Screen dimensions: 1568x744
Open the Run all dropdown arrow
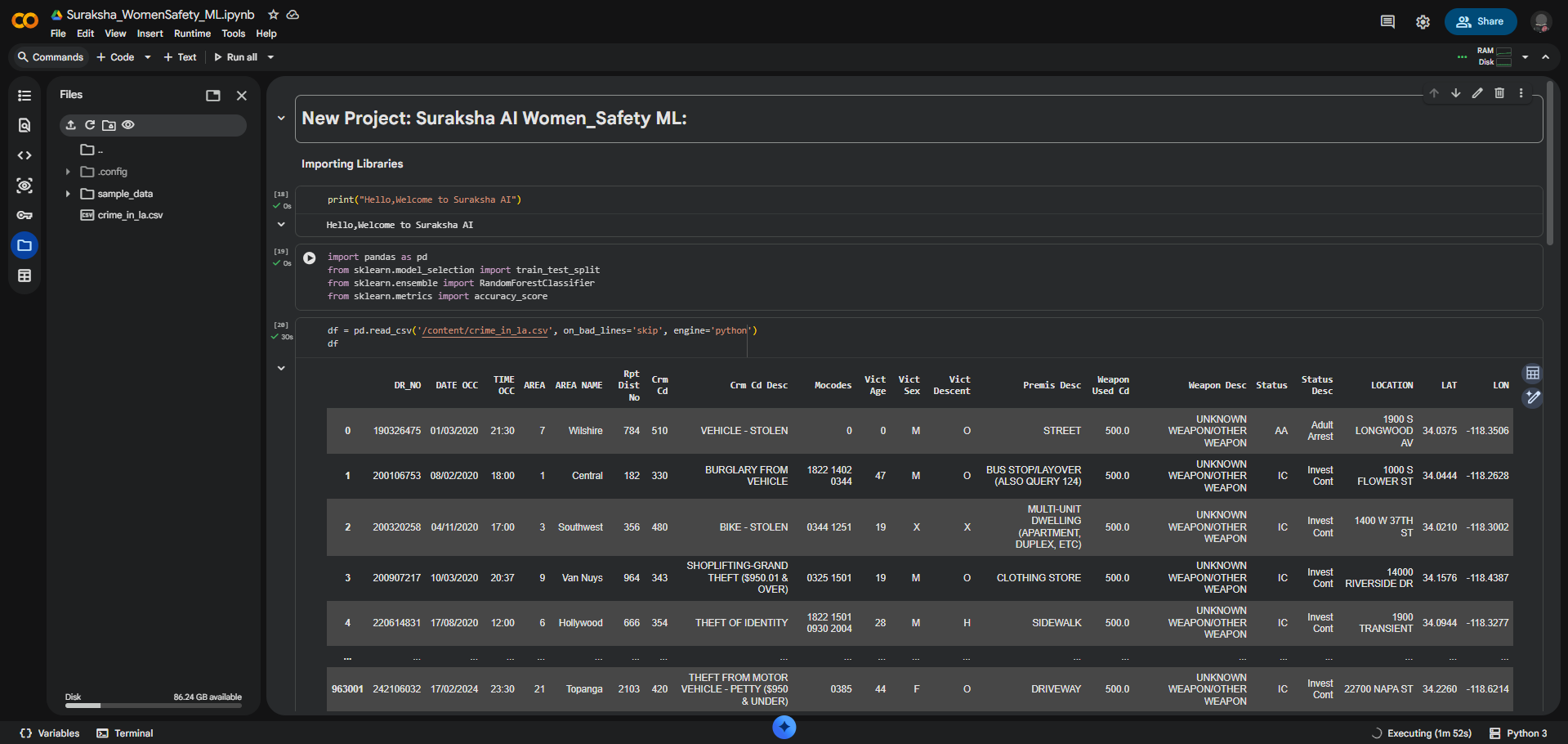(270, 57)
